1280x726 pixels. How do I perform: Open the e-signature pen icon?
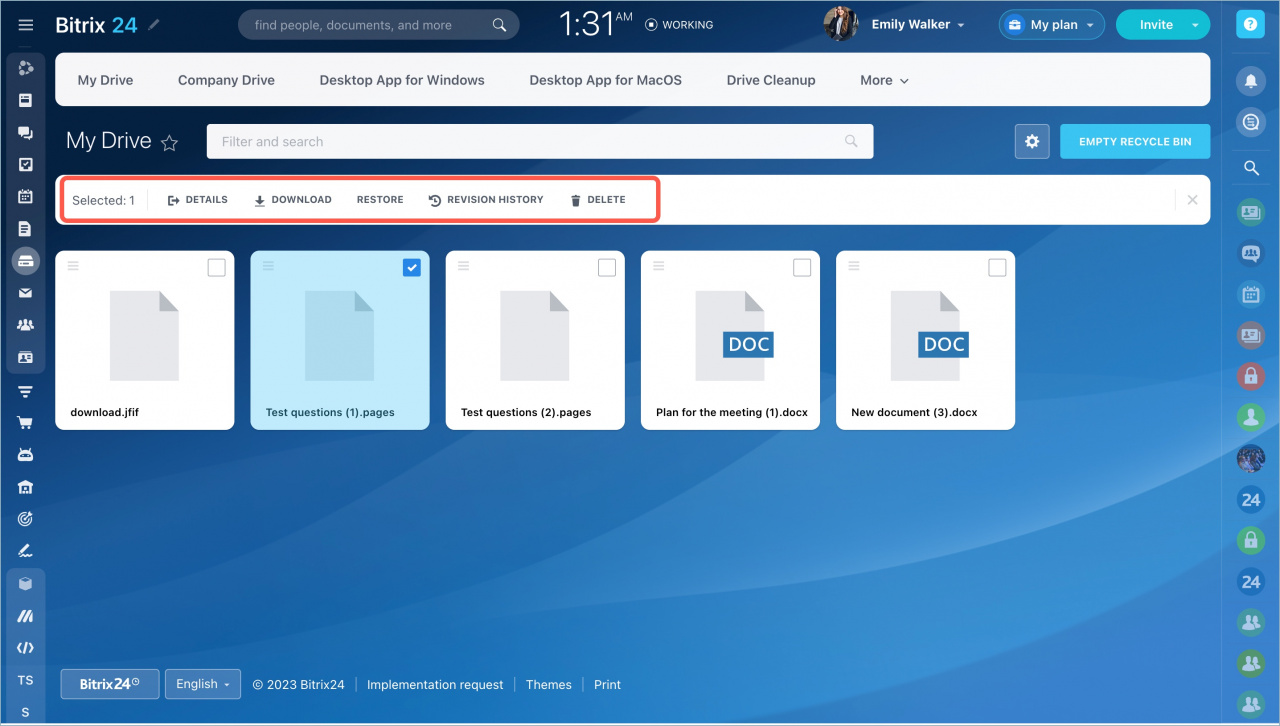[x=26, y=551]
